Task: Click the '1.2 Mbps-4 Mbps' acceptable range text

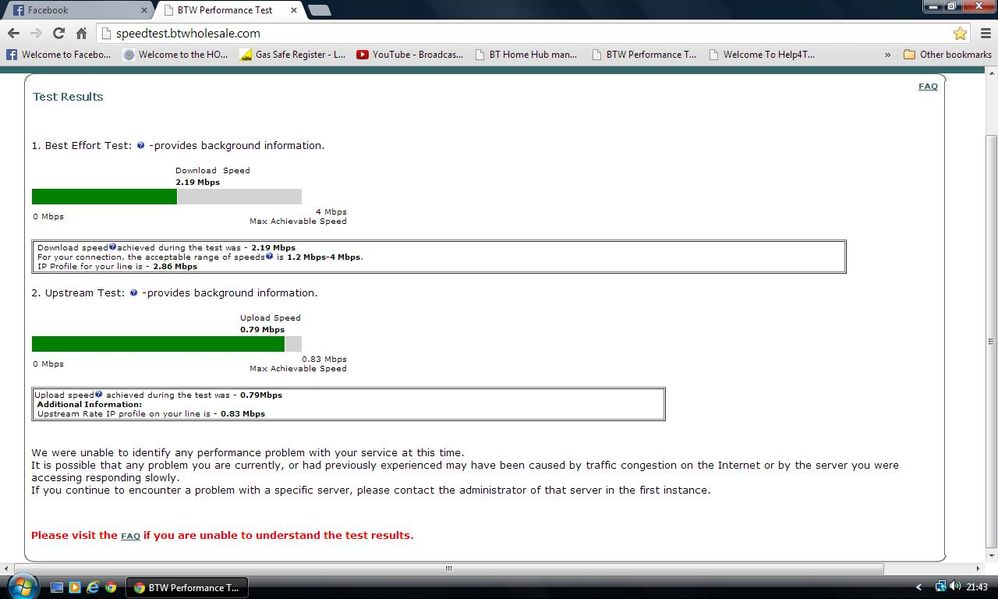Action: (x=324, y=257)
